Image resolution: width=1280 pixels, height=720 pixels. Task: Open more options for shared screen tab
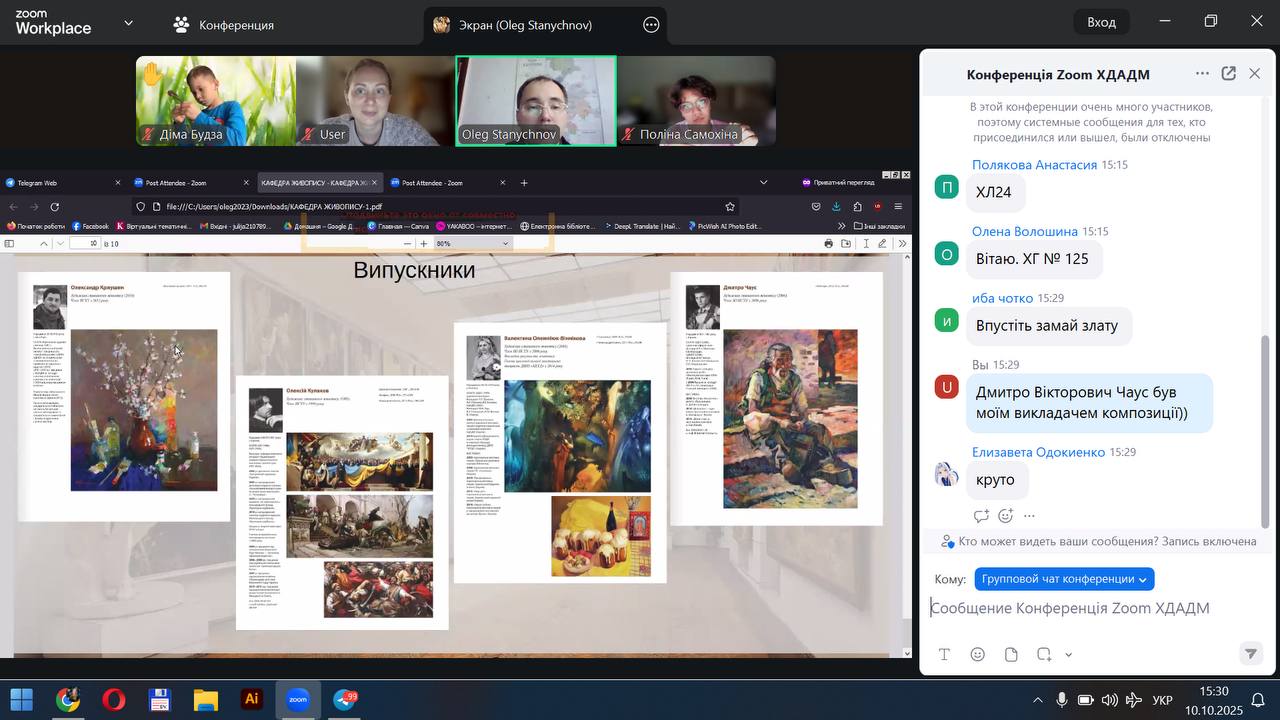pos(651,25)
